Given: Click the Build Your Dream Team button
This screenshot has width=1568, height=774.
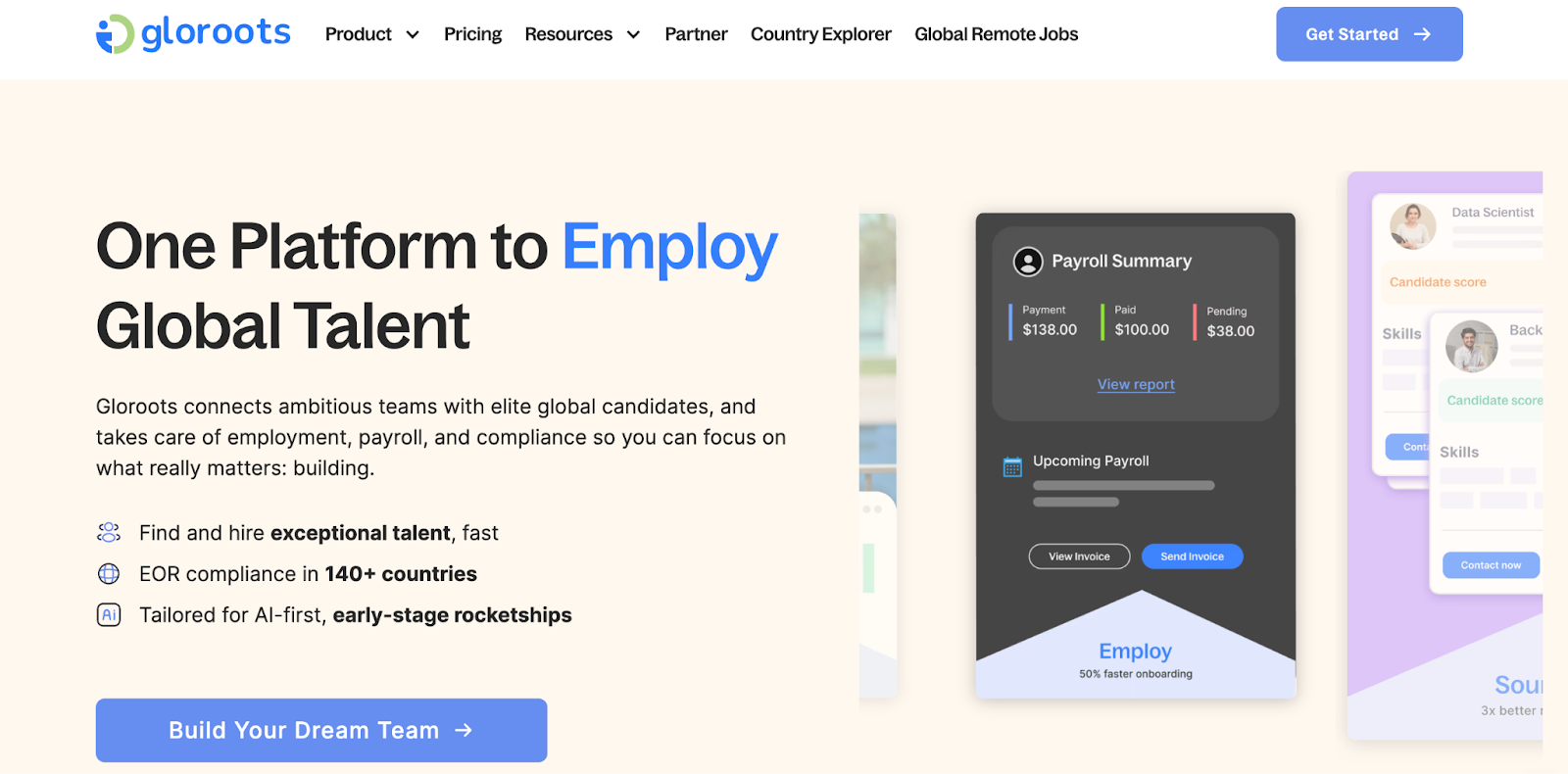Looking at the screenshot, I should point(321,730).
